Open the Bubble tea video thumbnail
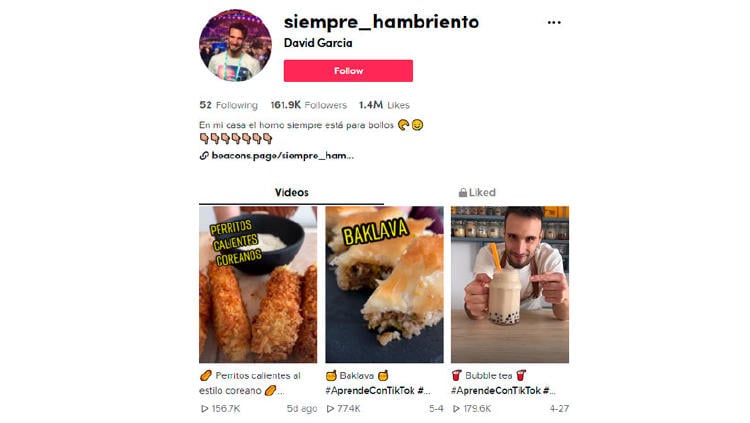The height and width of the screenshot is (423, 750). coord(510,284)
